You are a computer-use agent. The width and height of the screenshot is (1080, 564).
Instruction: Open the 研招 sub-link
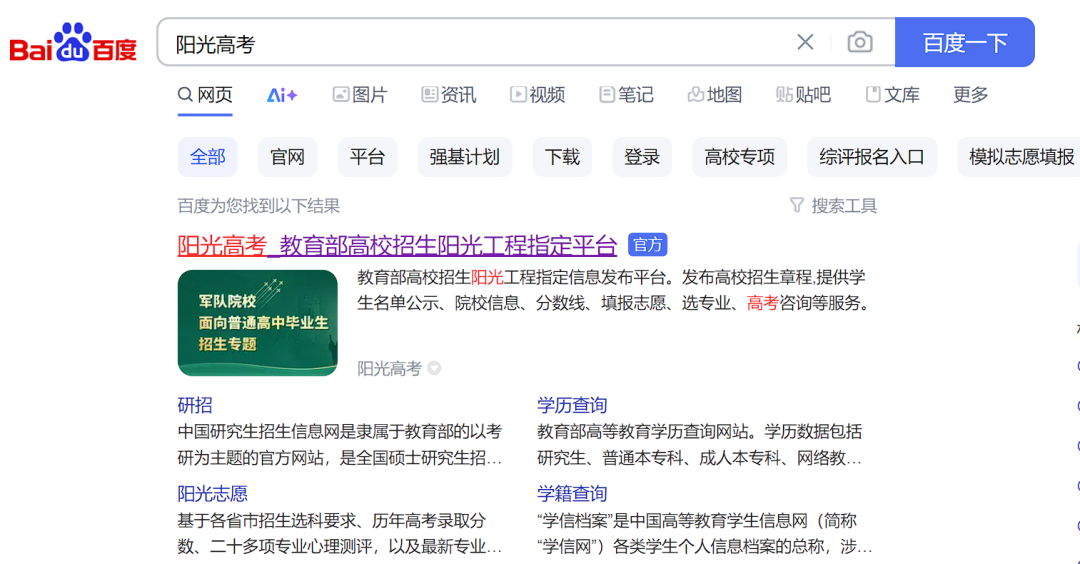(195, 405)
